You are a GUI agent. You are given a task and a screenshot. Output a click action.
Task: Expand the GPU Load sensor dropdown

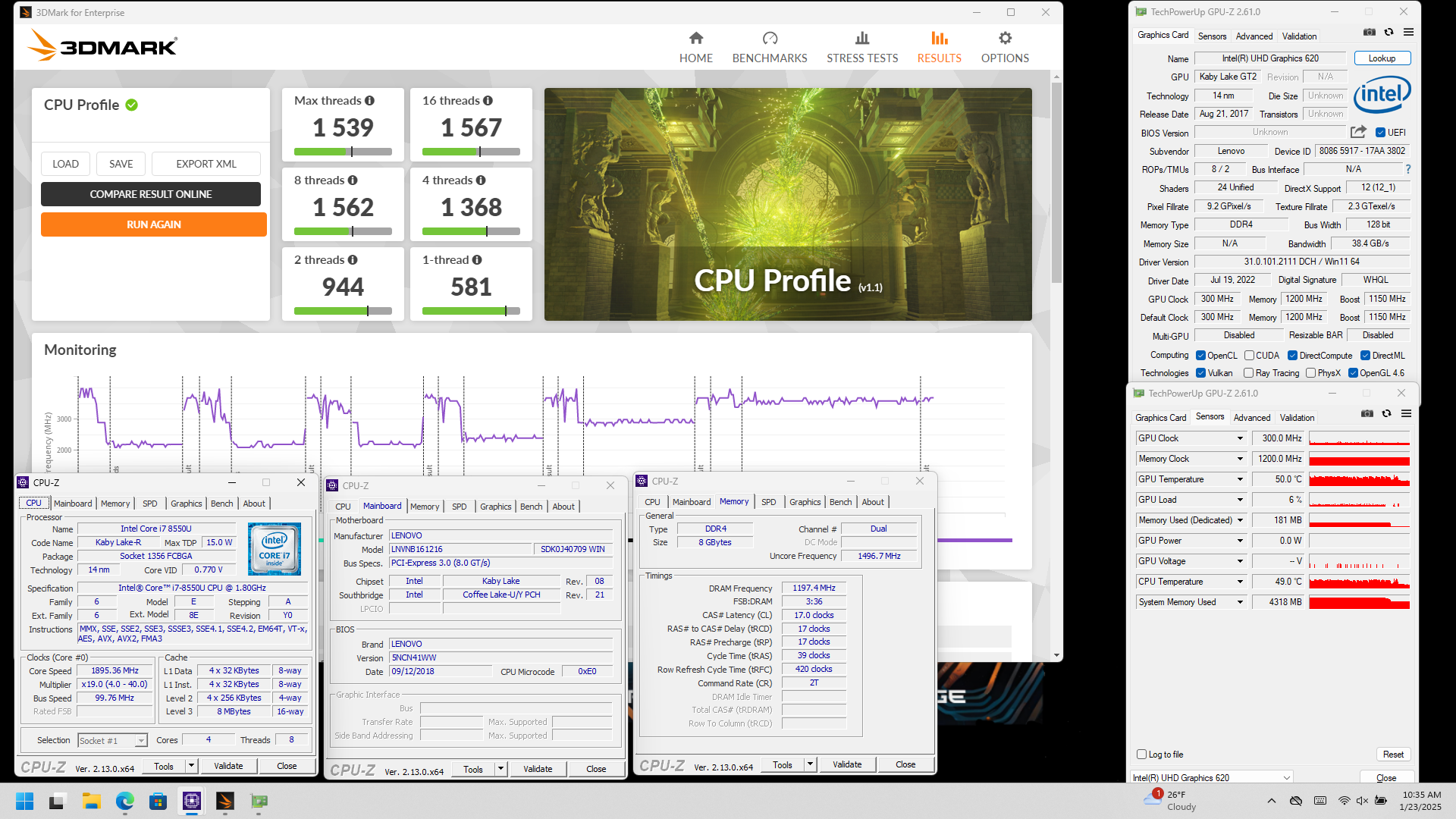pos(1241,500)
